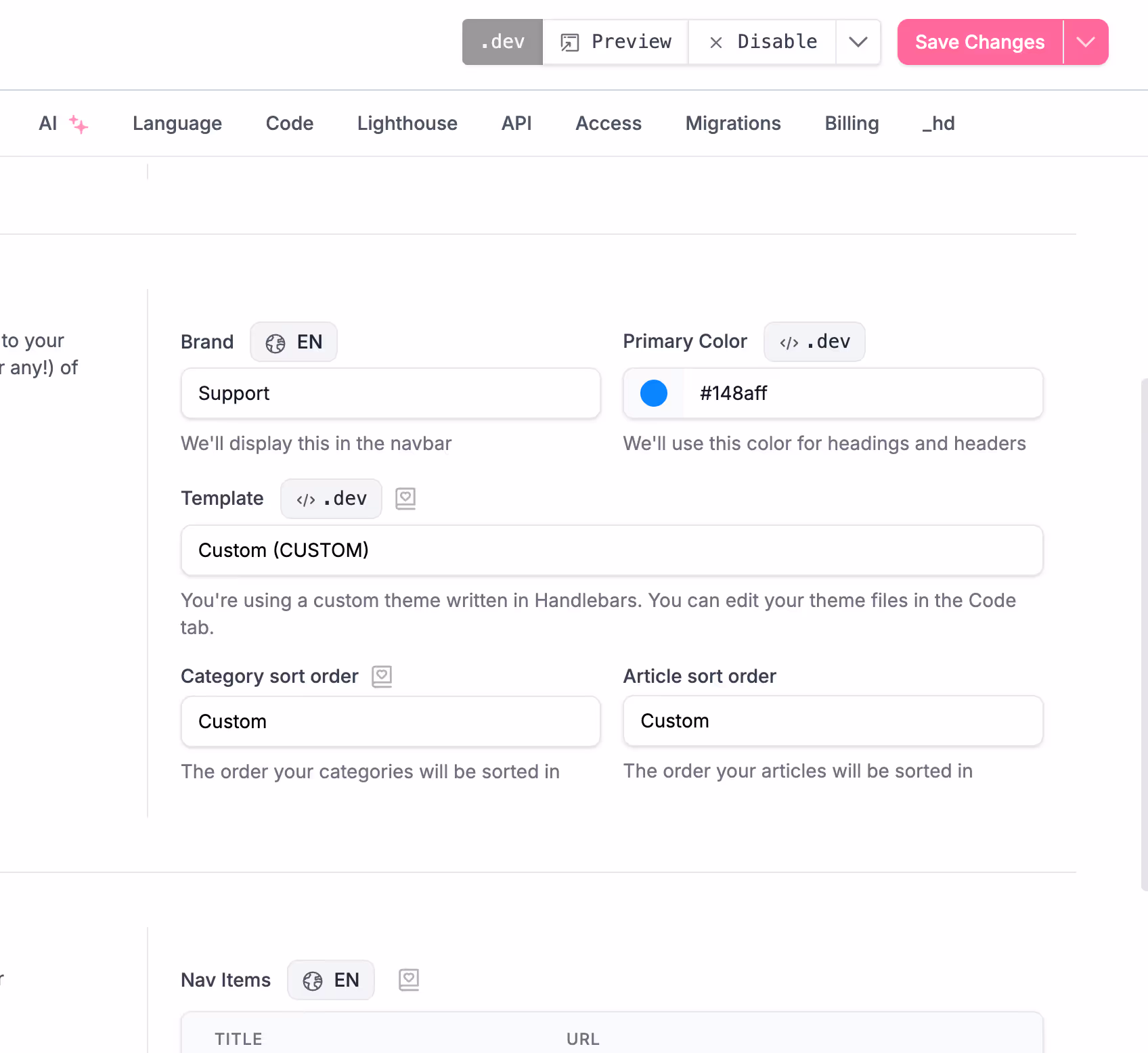Click the URL column header
This screenshot has height=1053, width=1148.
[x=583, y=1039]
